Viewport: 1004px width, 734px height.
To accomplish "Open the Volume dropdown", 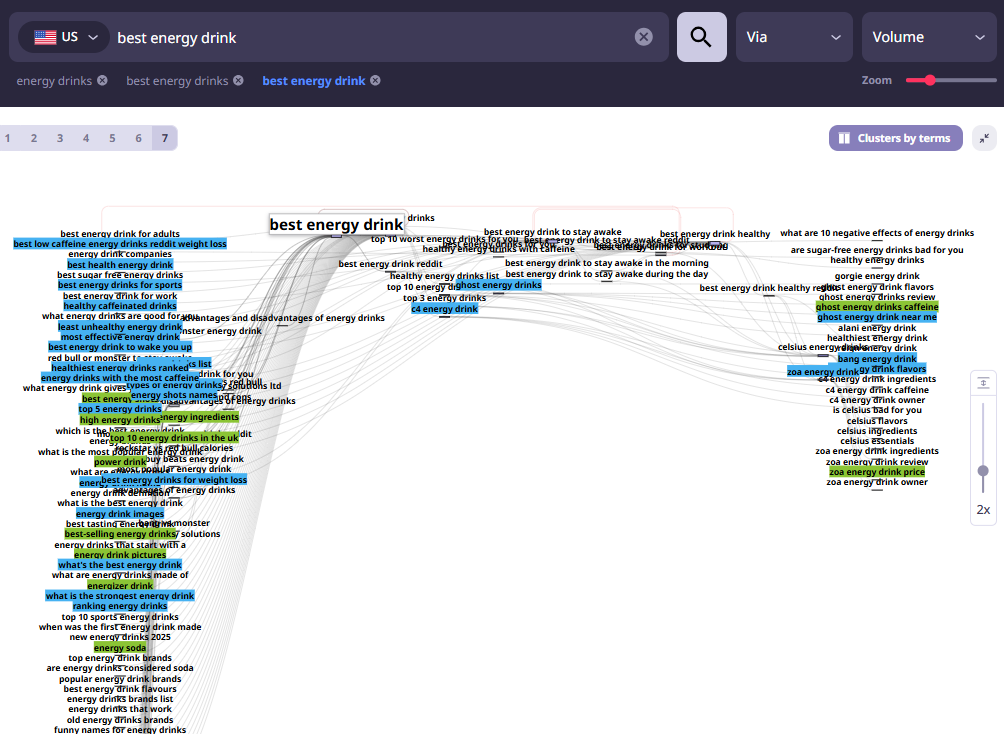I will coord(928,37).
